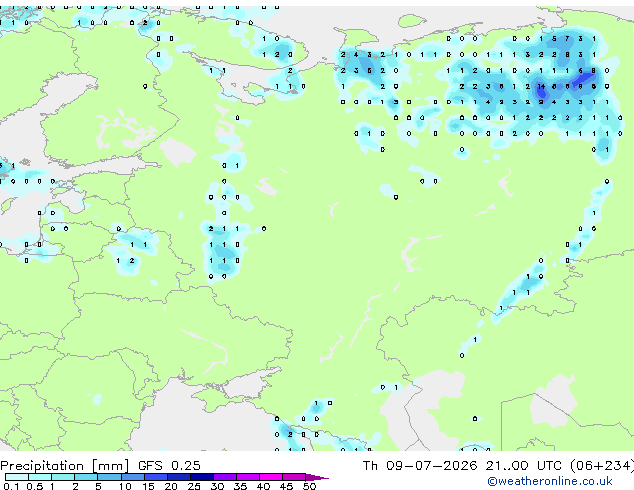Pick the 10–15 mm legend swatch
Screen dimensions: 634x490
[x=132, y=477]
